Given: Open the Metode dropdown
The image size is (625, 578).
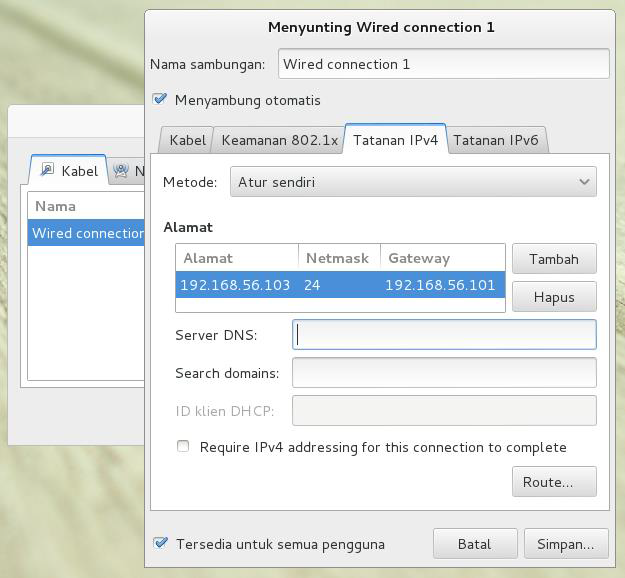Looking at the screenshot, I should [413, 182].
